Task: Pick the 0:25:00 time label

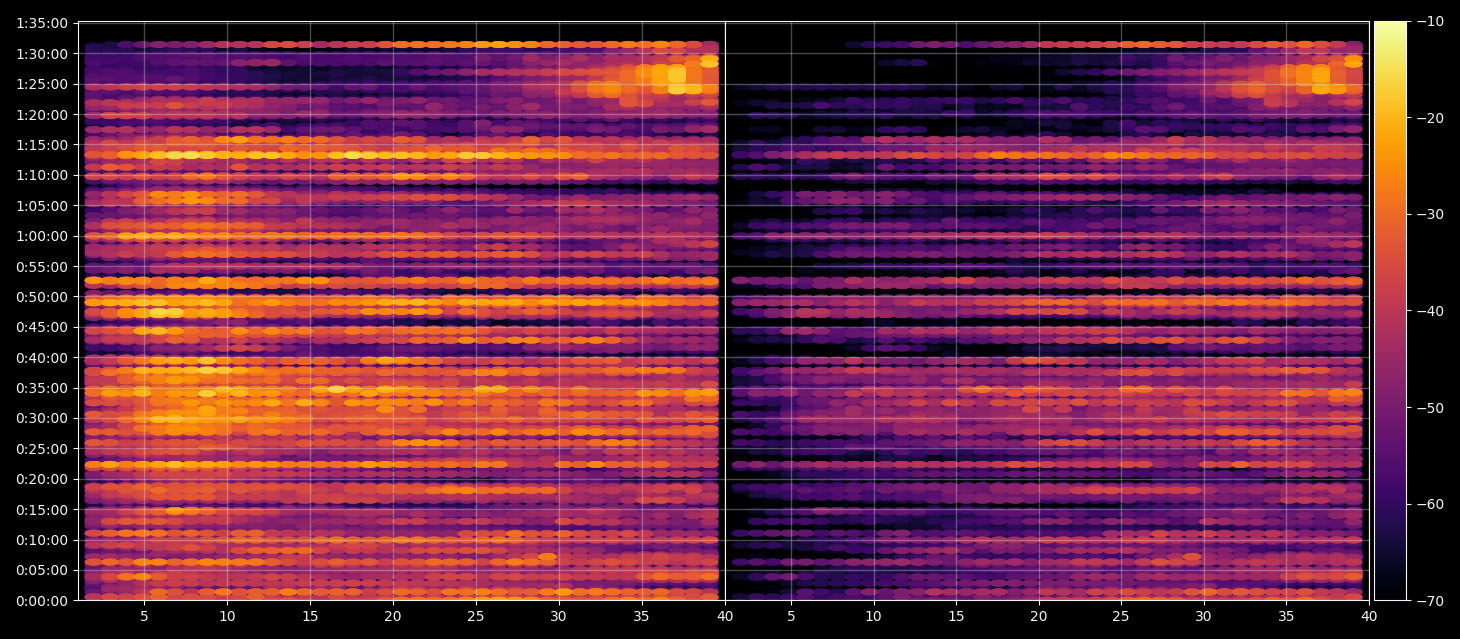Action: [42, 448]
